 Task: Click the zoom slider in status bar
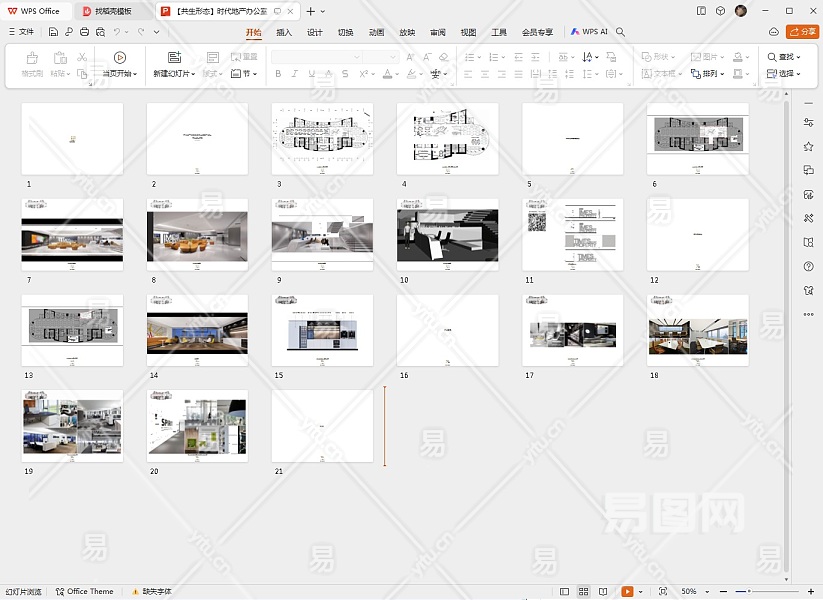tap(749, 591)
